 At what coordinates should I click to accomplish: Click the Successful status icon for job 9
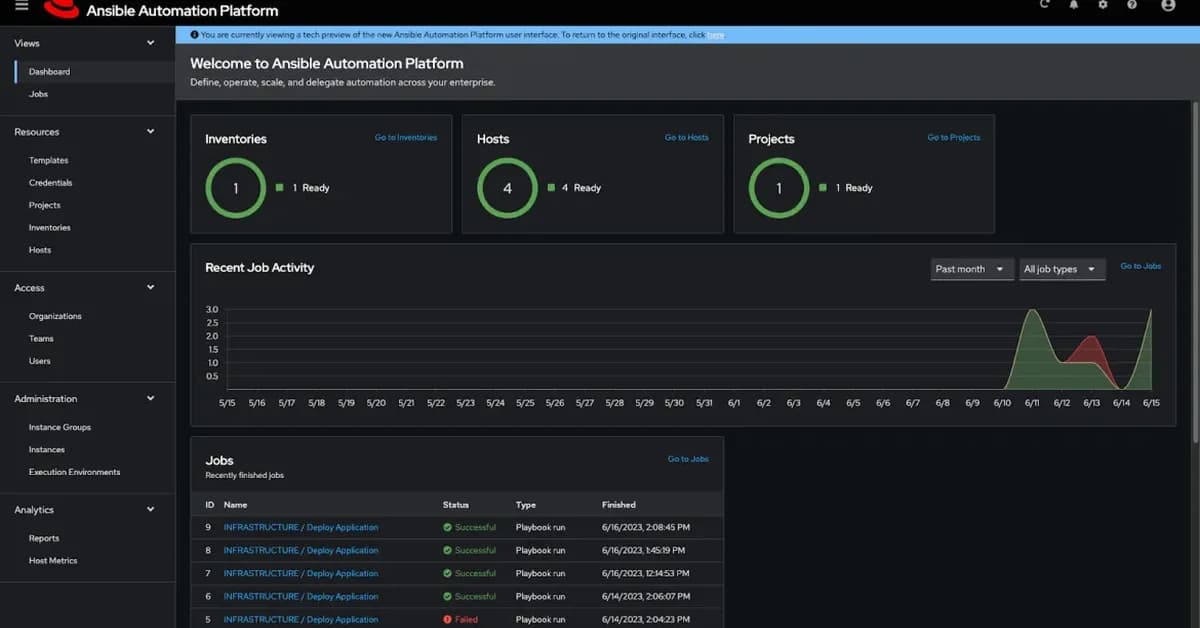click(448, 527)
